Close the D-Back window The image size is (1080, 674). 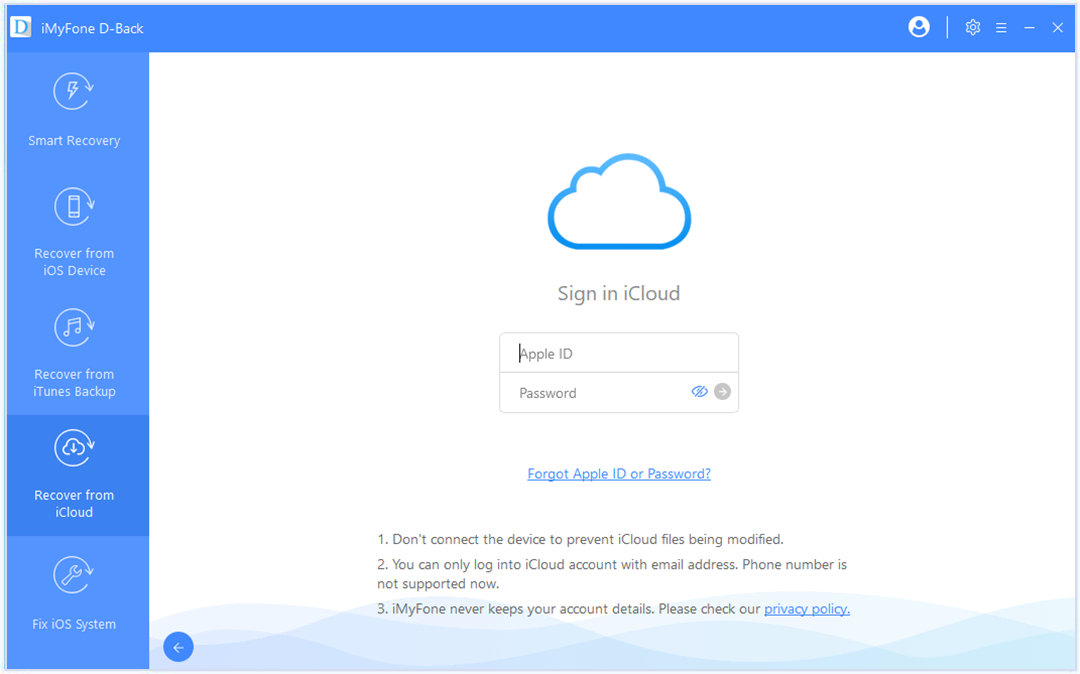[x=1058, y=28]
